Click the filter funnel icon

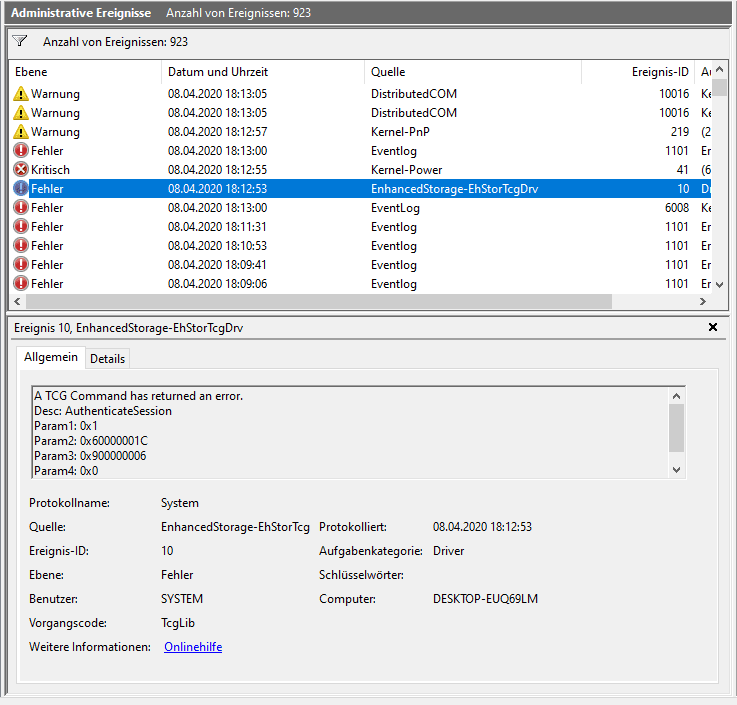click(x=20, y=41)
